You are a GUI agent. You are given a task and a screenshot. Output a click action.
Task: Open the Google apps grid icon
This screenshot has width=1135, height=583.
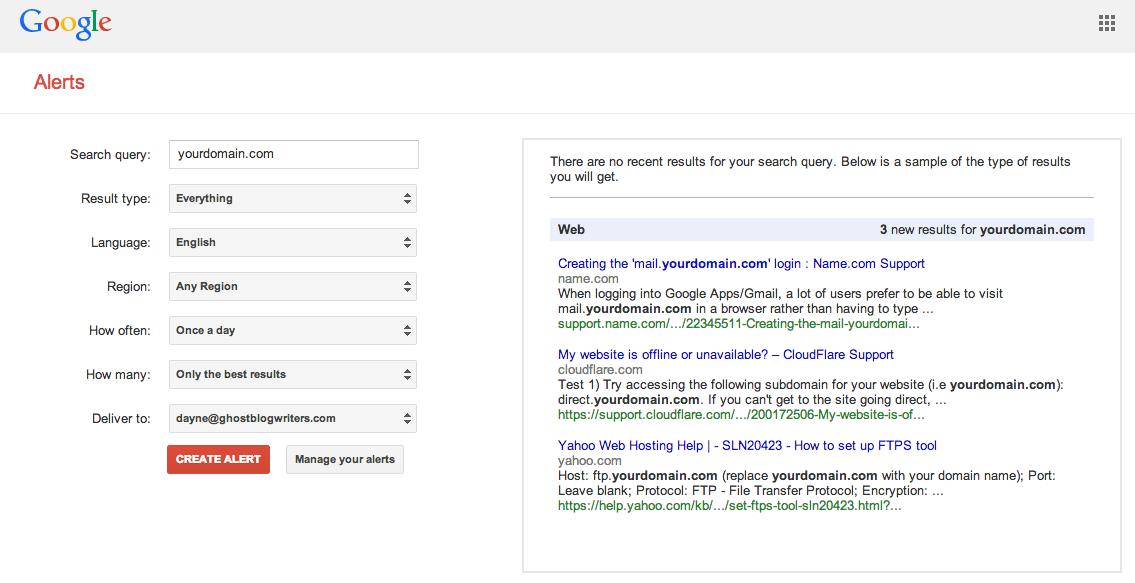point(1107,23)
